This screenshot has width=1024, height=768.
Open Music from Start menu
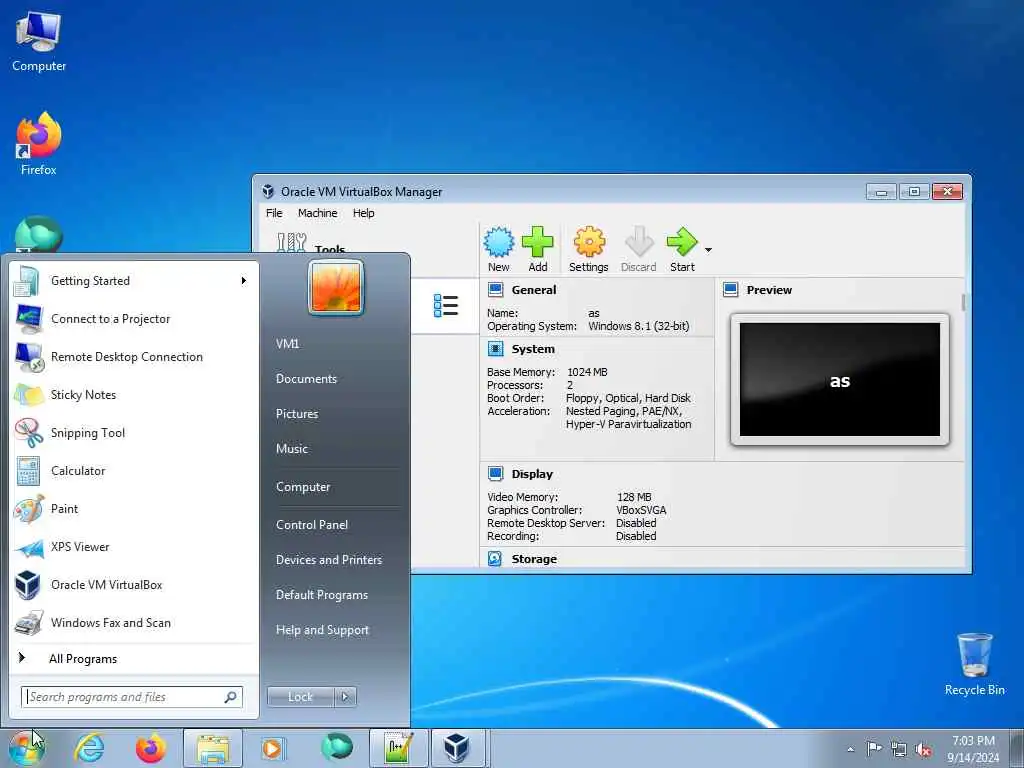[x=292, y=449]
